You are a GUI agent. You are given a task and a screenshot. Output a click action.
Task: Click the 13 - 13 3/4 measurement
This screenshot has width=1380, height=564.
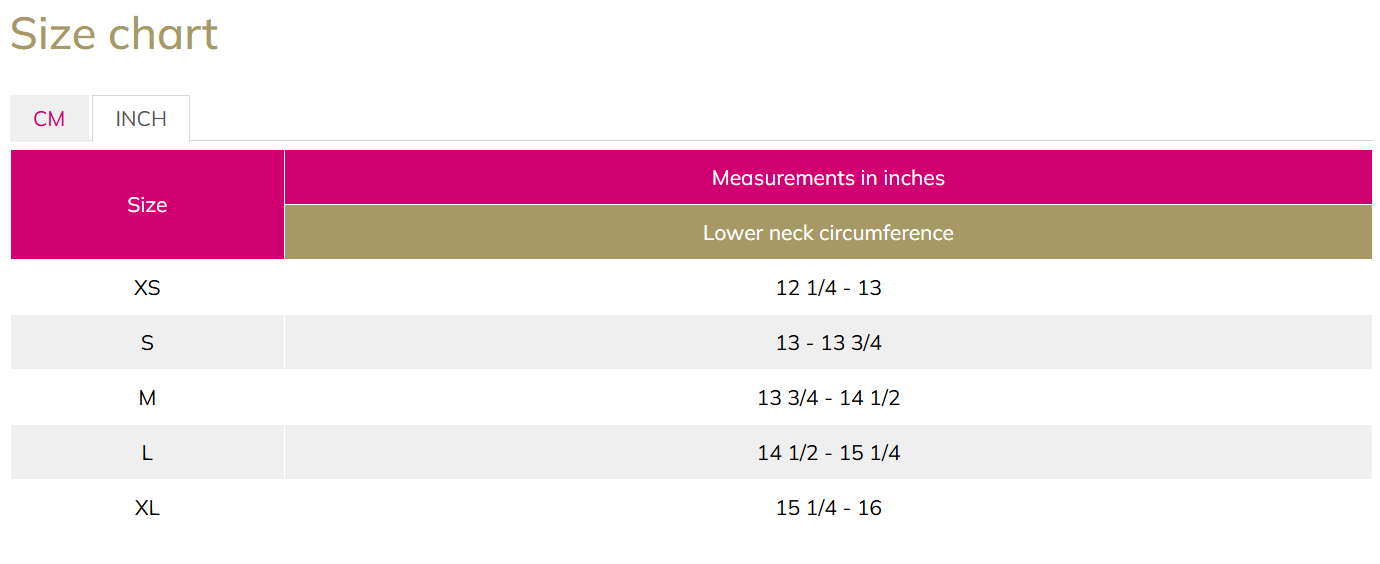point(828,343)
